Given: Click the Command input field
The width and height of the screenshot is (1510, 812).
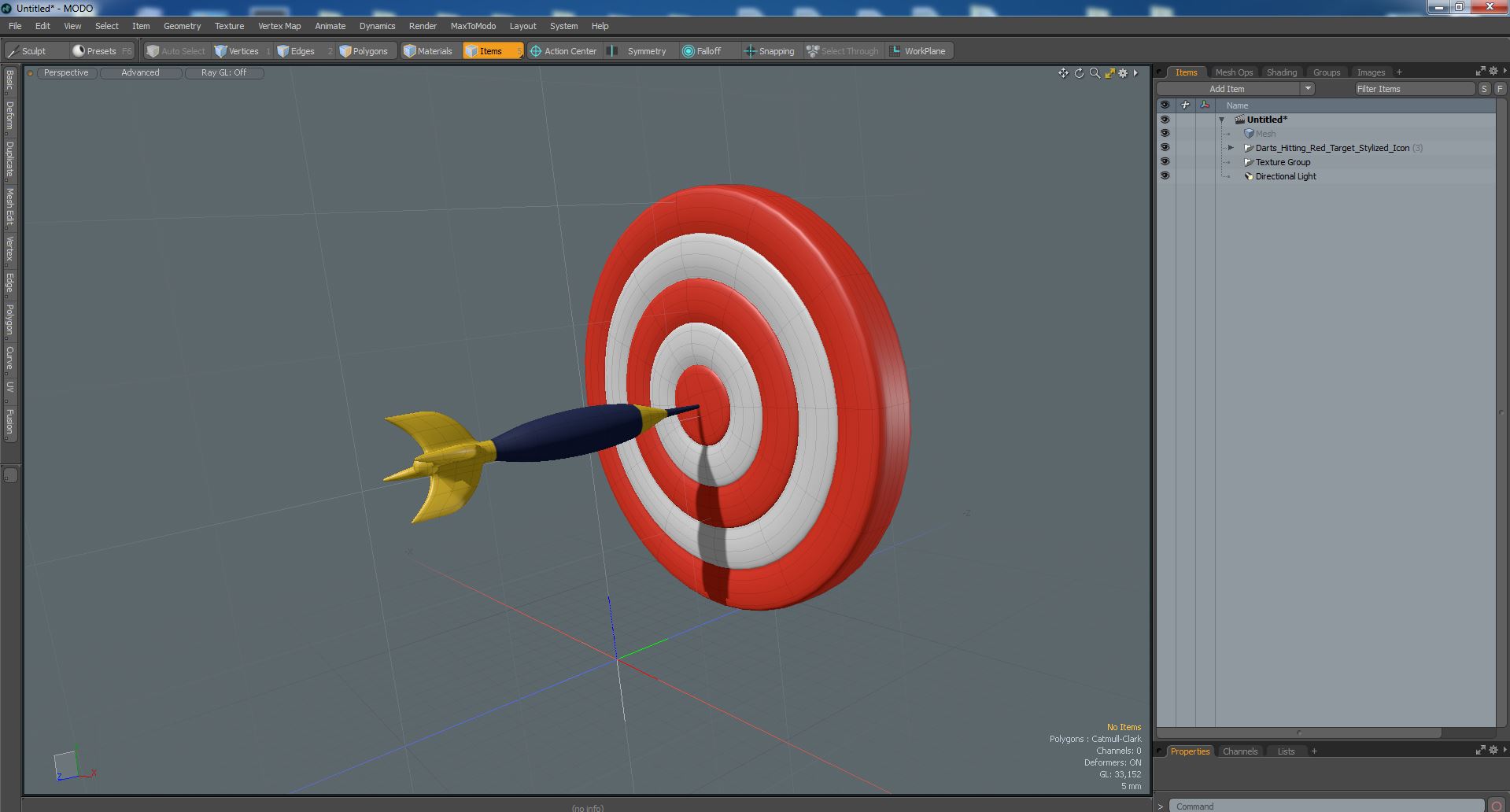Looking at the screenshot, I should [1326, 806].
